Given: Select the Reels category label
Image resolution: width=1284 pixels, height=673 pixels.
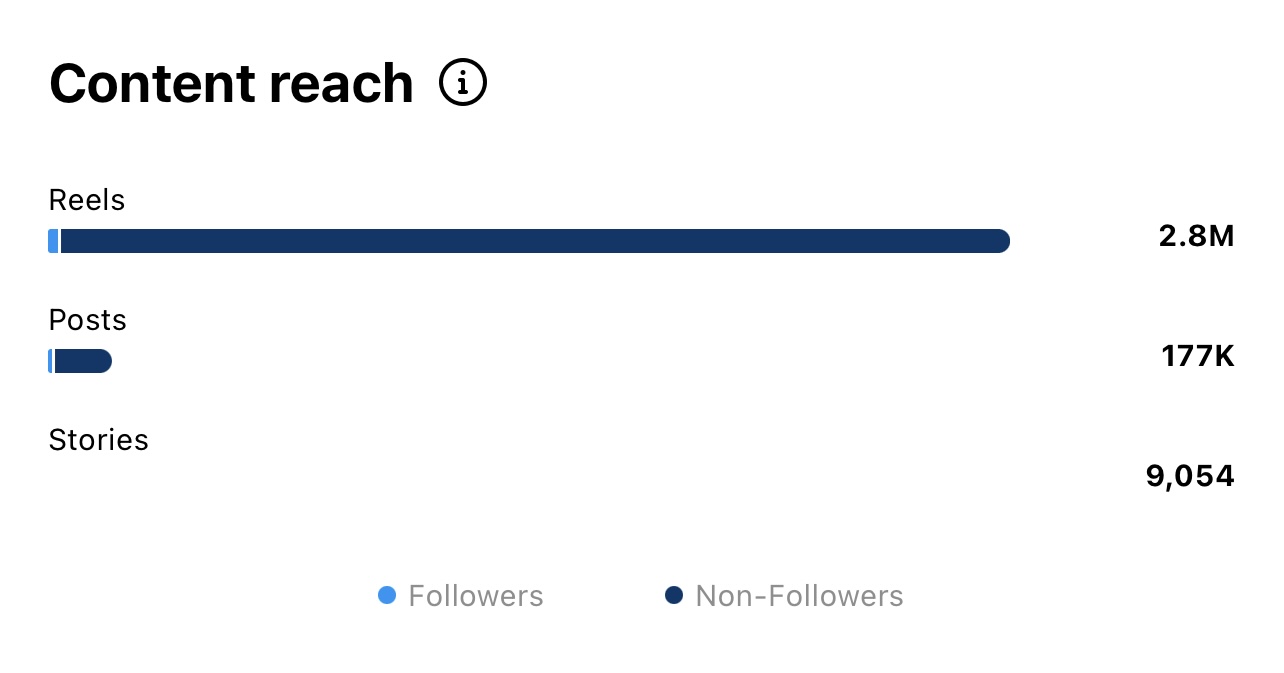Looking at the screenshot, I should click(x=87, y=200).
